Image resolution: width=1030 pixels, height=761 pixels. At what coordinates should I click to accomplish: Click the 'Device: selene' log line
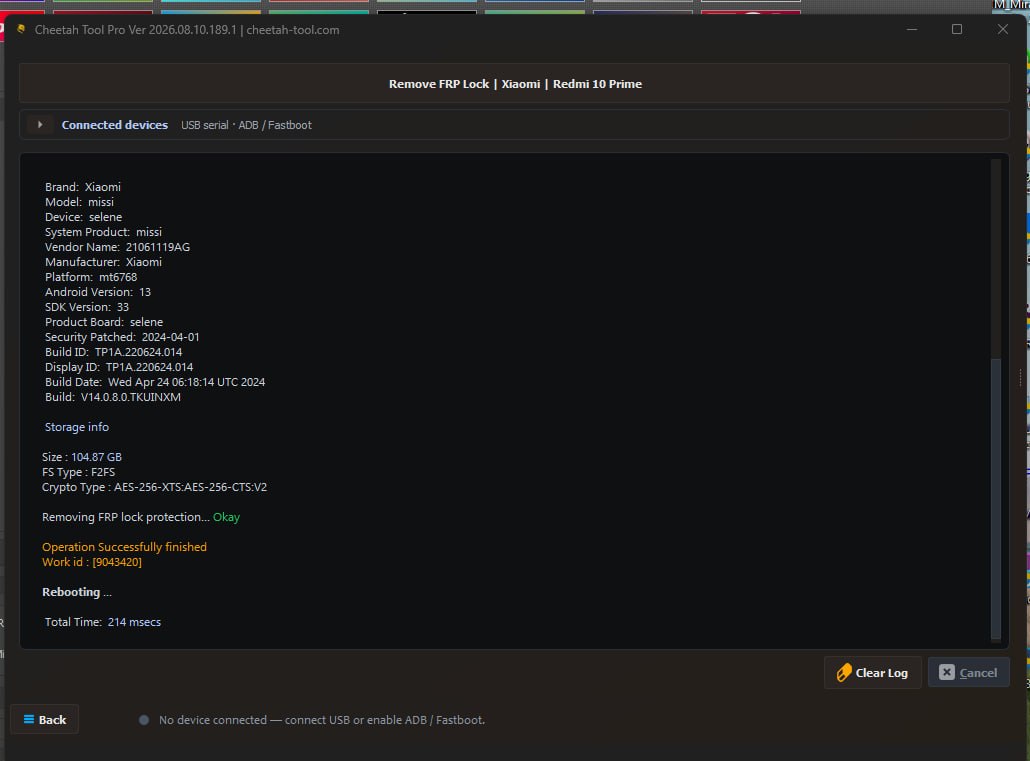[83, 217]
